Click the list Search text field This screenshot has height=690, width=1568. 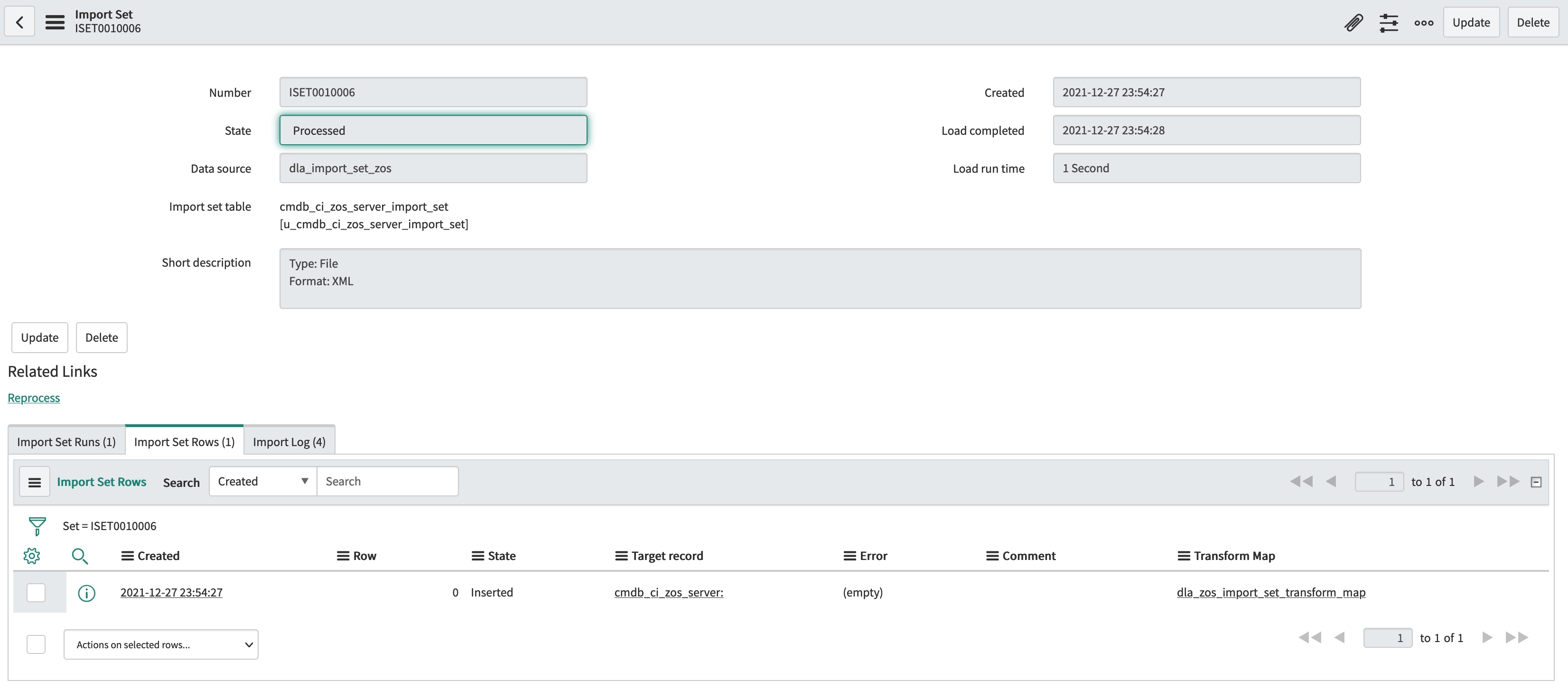pyautogui.click(x=387, y=481)
